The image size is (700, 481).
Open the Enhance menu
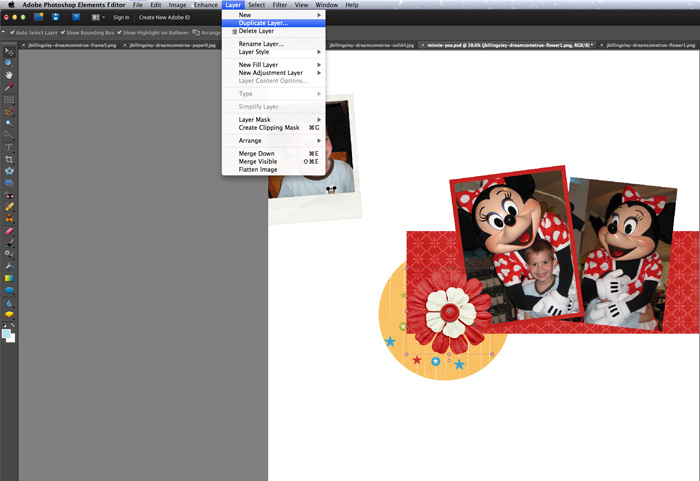pos(206,5)
